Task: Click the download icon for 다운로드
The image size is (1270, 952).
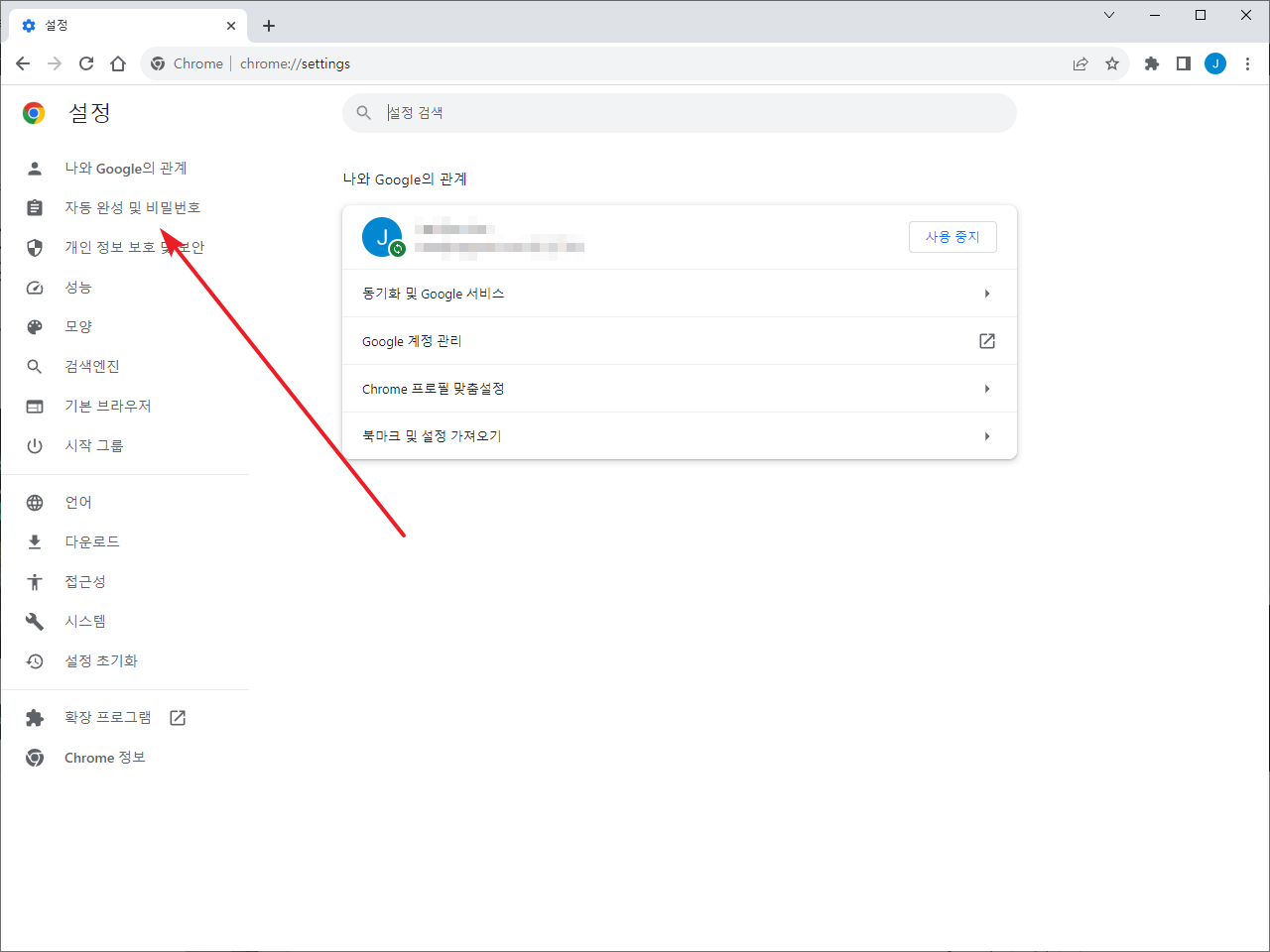Action: click(x=35, y=542)
